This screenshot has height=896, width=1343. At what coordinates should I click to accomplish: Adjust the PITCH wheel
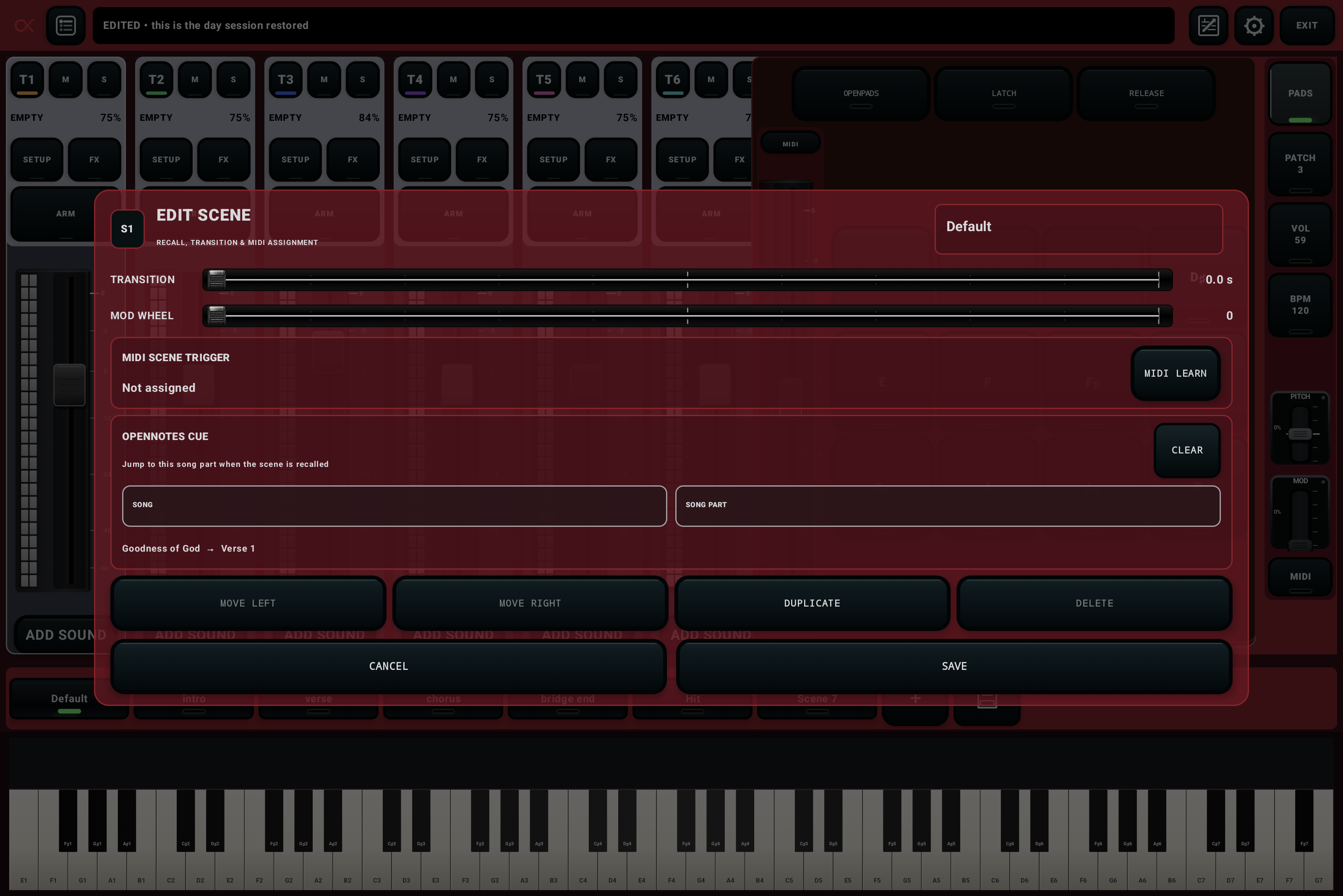1299,434
